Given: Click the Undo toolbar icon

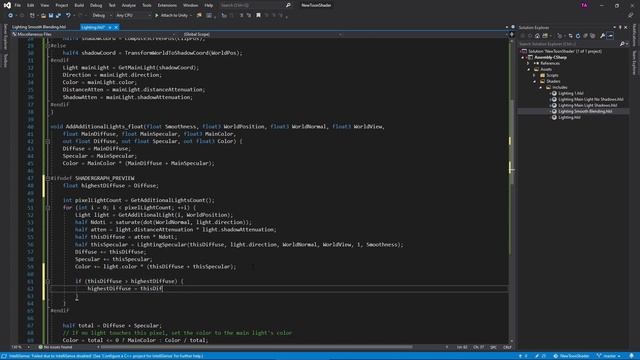Looking at the screenshot, I should tap(68, 16).
